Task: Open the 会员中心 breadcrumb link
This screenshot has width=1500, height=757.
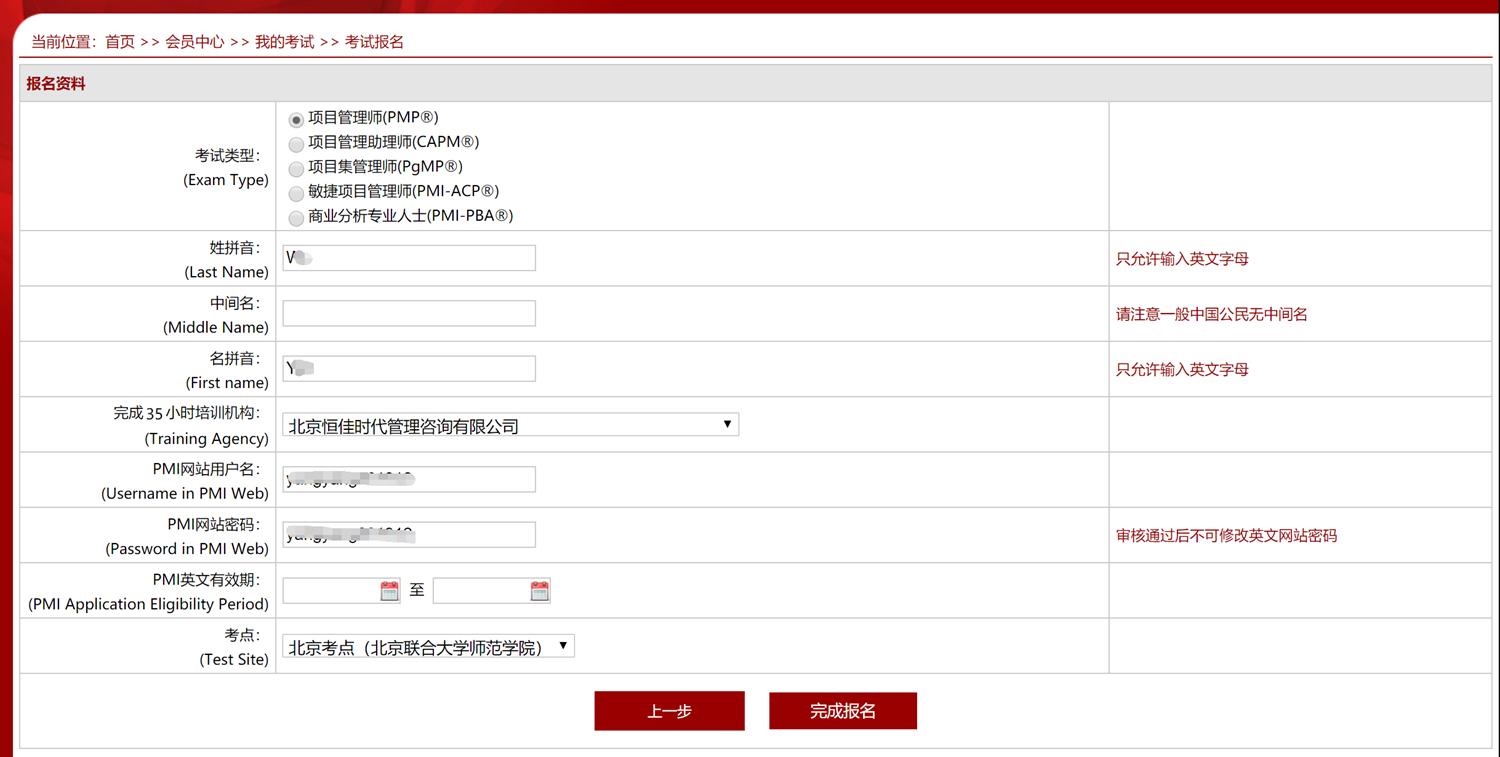Action: [194, 41]
